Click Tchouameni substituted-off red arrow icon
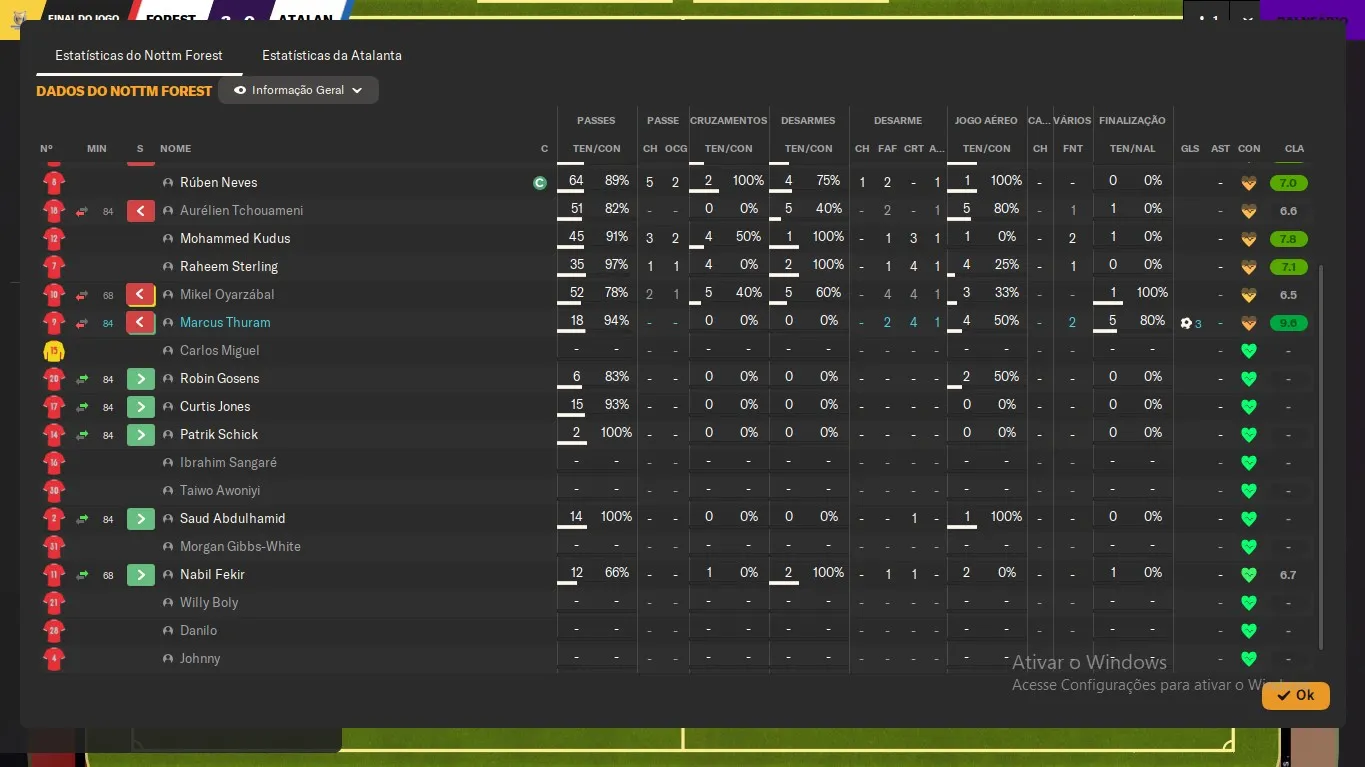The image size is (1365, 767). 140,211
